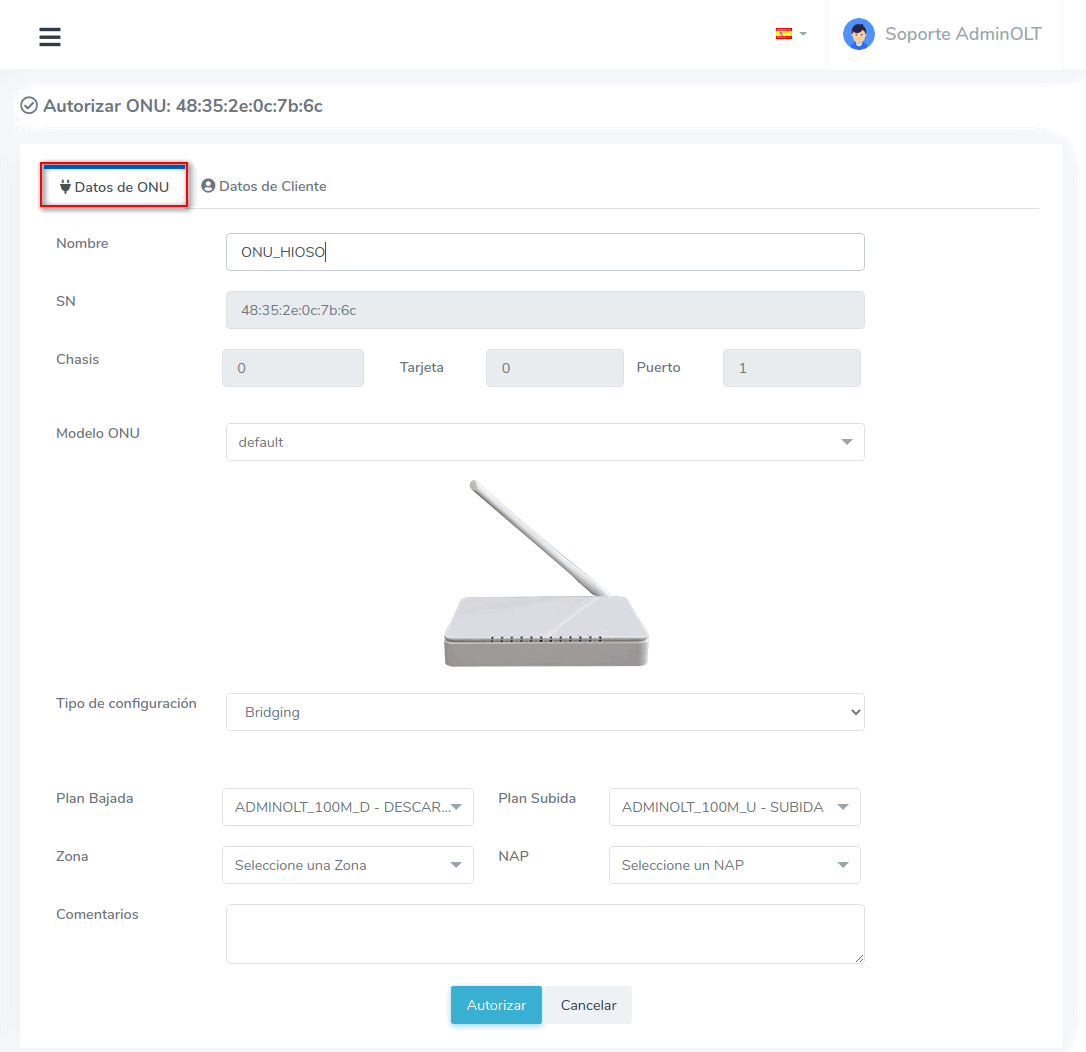The height and width of the screenshot is (1052, 1086).
Task: Click the plug icon on Datos de ONU
Action: tap(65, 187)
